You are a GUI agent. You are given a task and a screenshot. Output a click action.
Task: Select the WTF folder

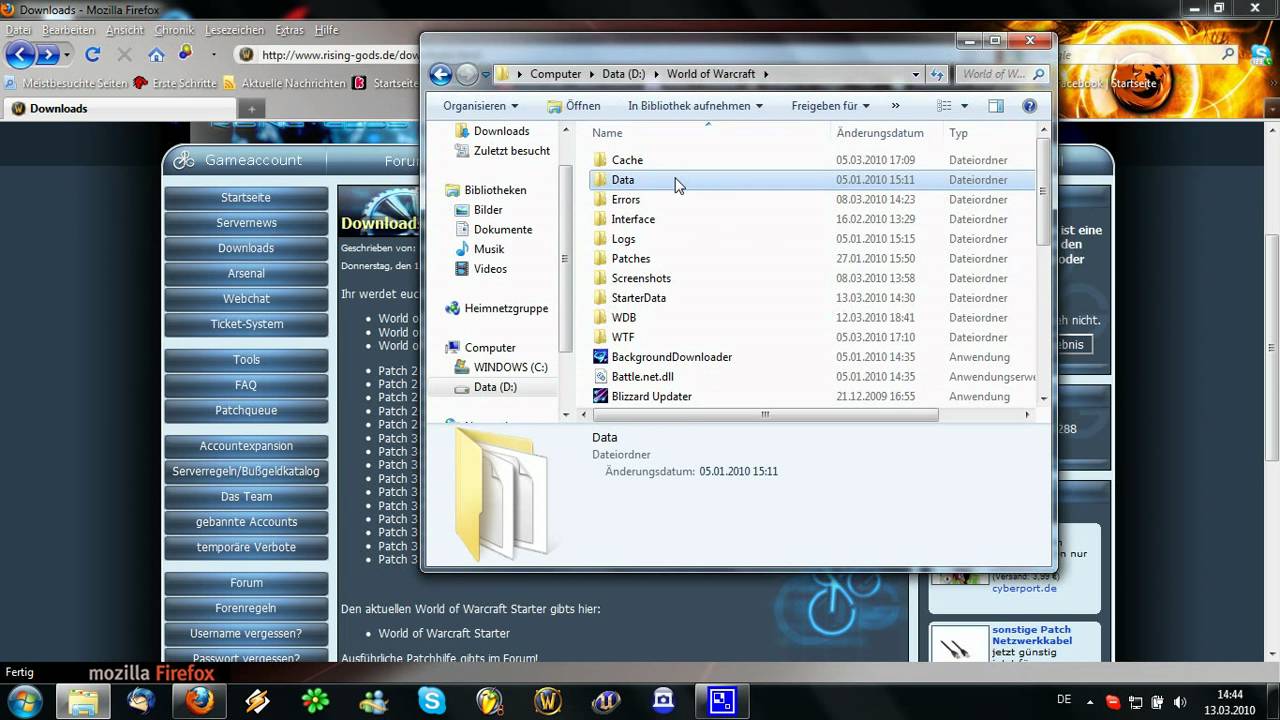pyautogui.click(x=623, y=337)
